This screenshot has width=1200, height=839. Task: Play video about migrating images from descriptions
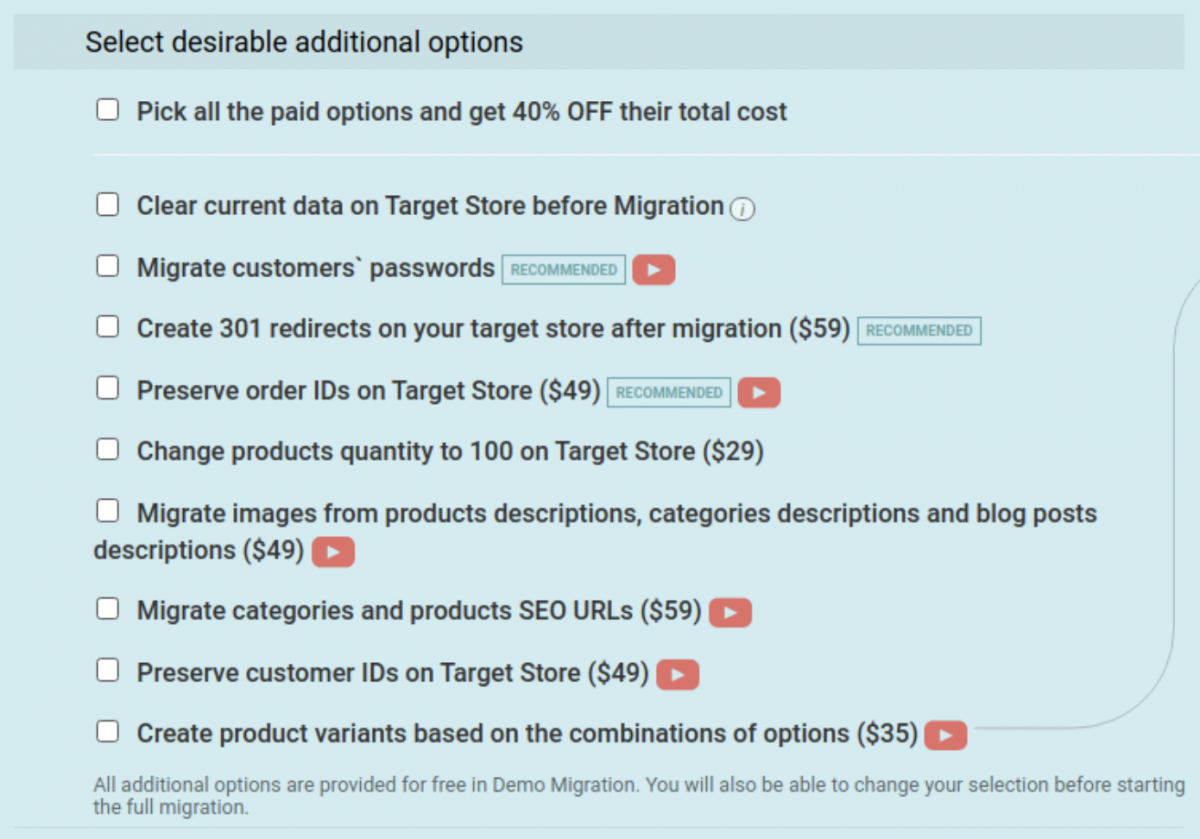pyautogui.click(x=333, y=551)
